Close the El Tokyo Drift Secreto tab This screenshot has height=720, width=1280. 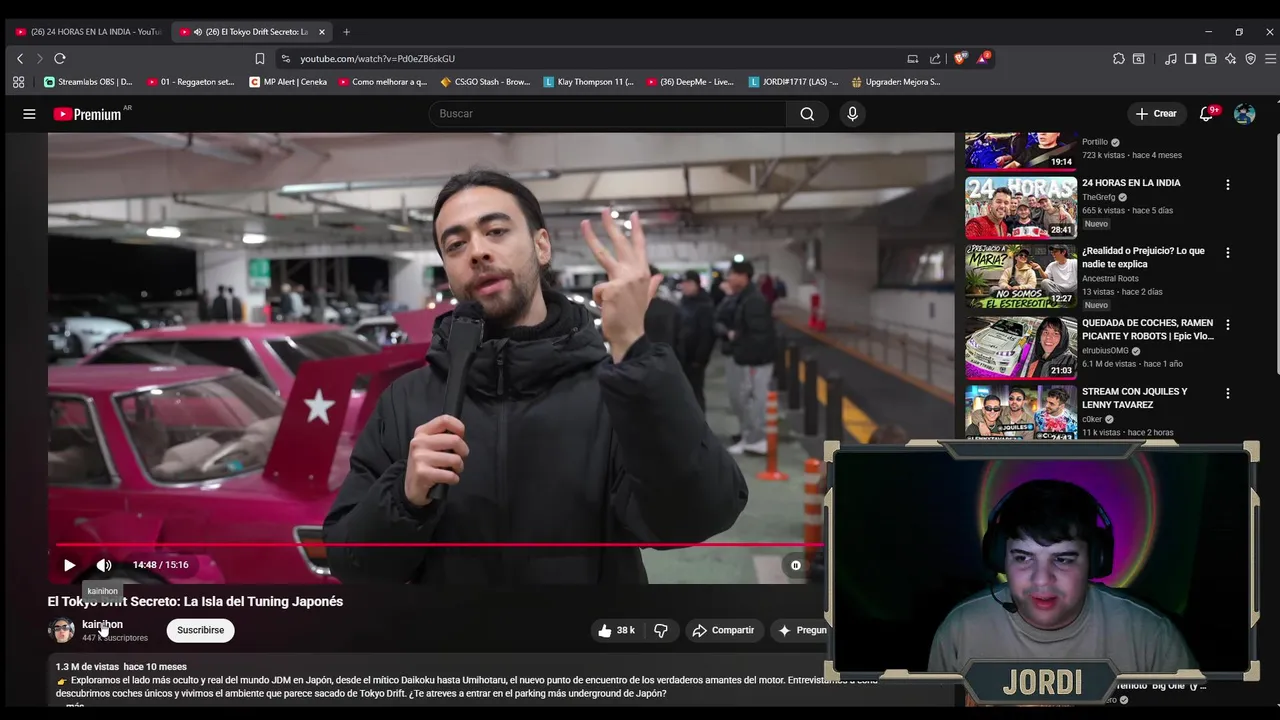[x=322, y=32]
